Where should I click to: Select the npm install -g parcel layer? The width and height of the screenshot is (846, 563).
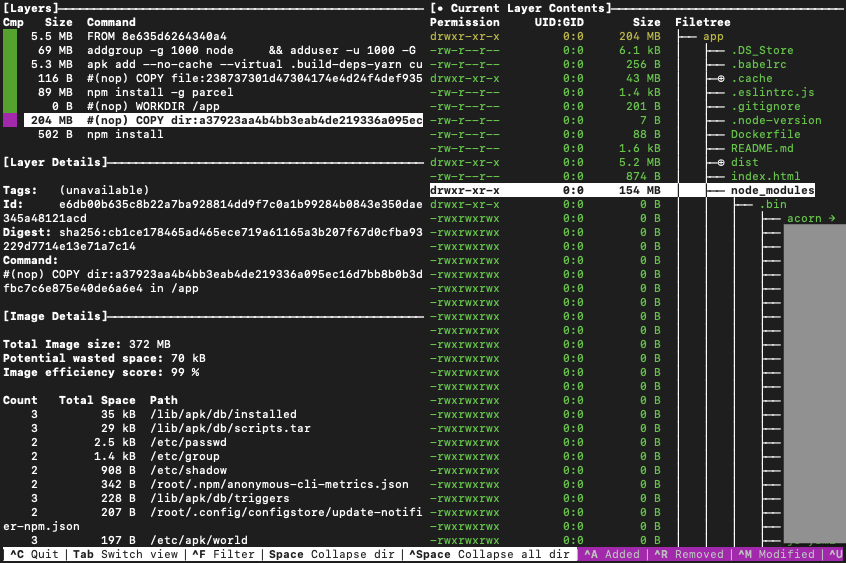223,93
